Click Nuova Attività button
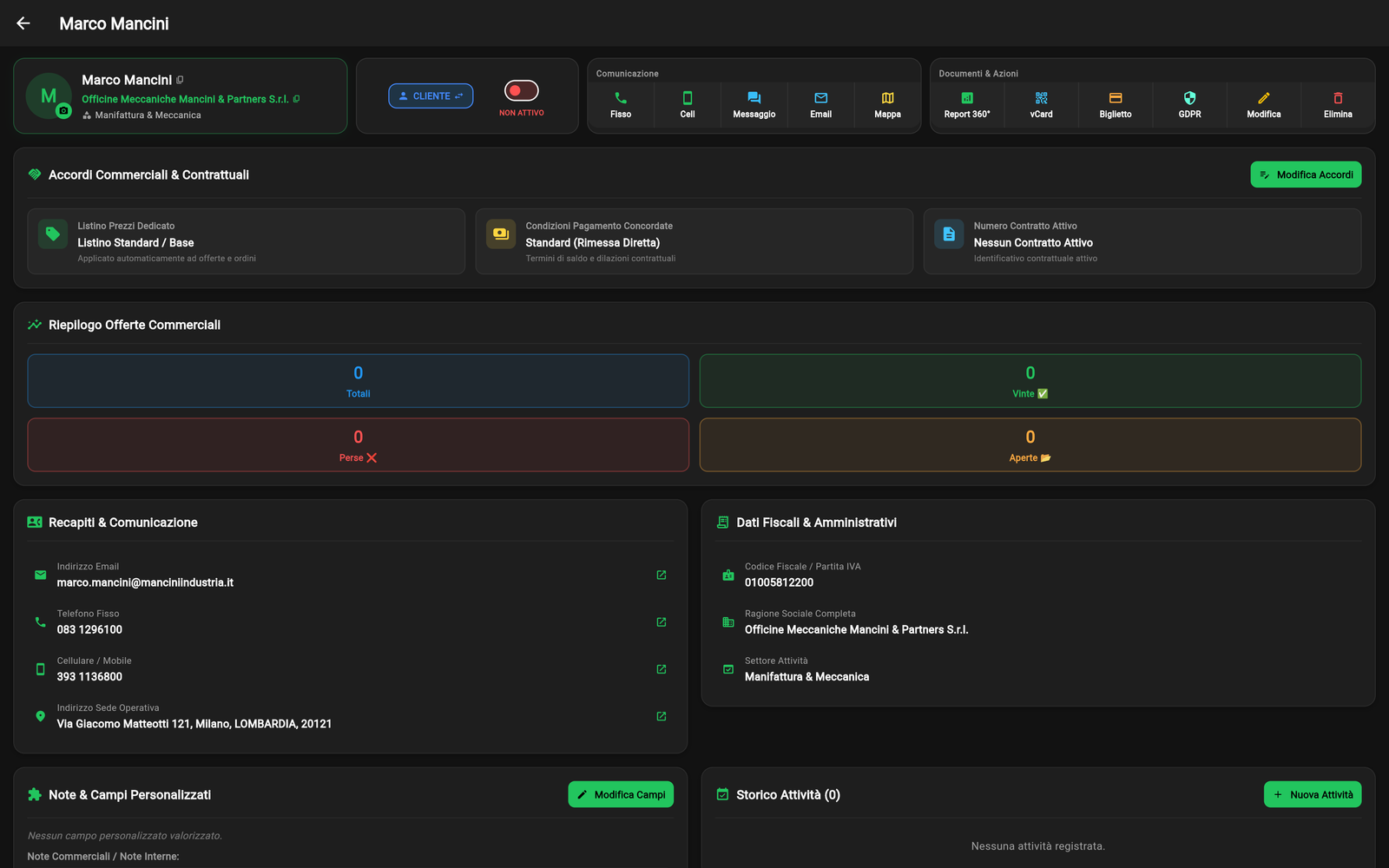This screenshot has height=868, width=1389. pos(1313,794)
